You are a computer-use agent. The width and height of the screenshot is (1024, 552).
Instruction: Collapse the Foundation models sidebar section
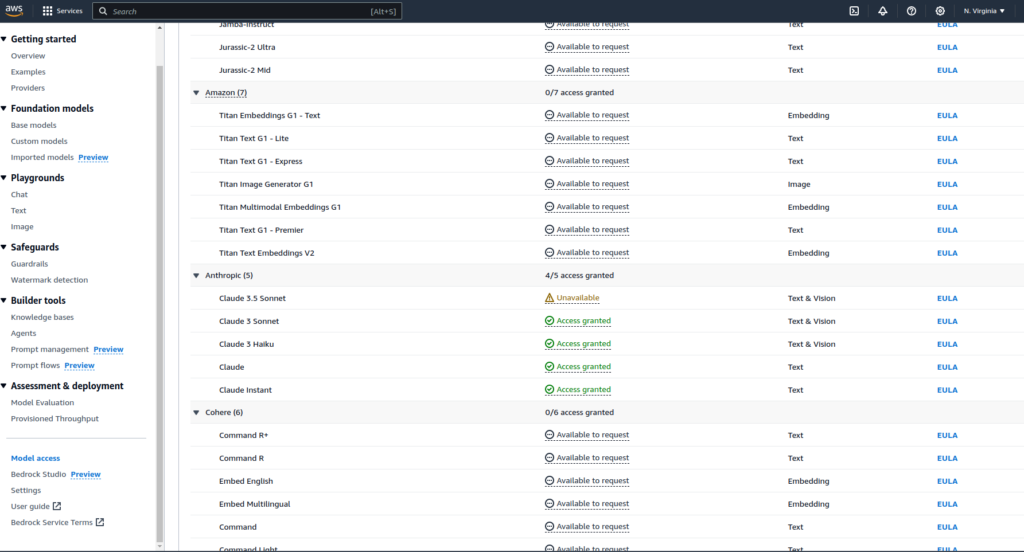(x=4, y=108)
